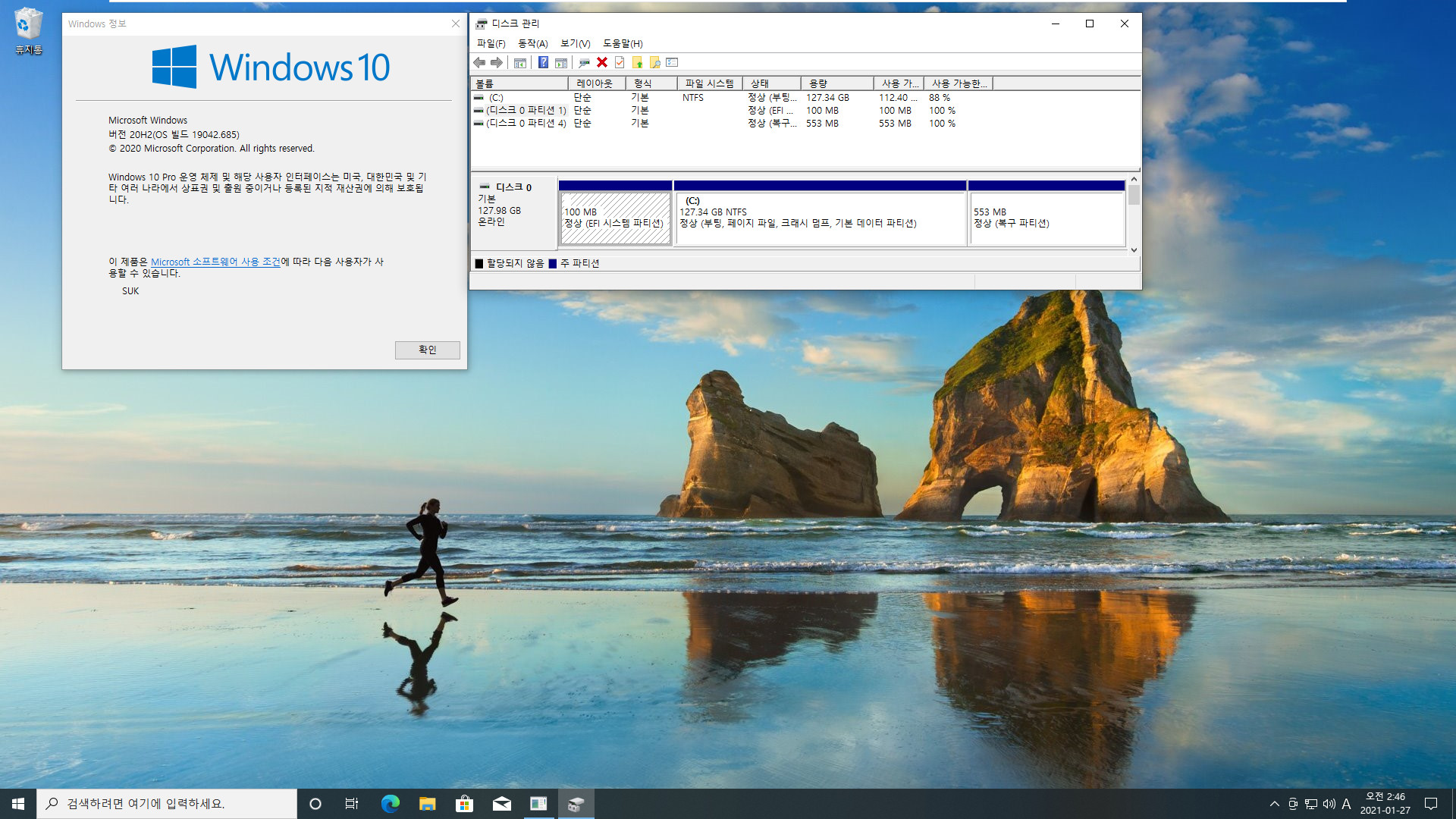Open the clock and date flyout
This screenshot has height=819, width=1456.
pyautogui.click(x=1385, y=804)
